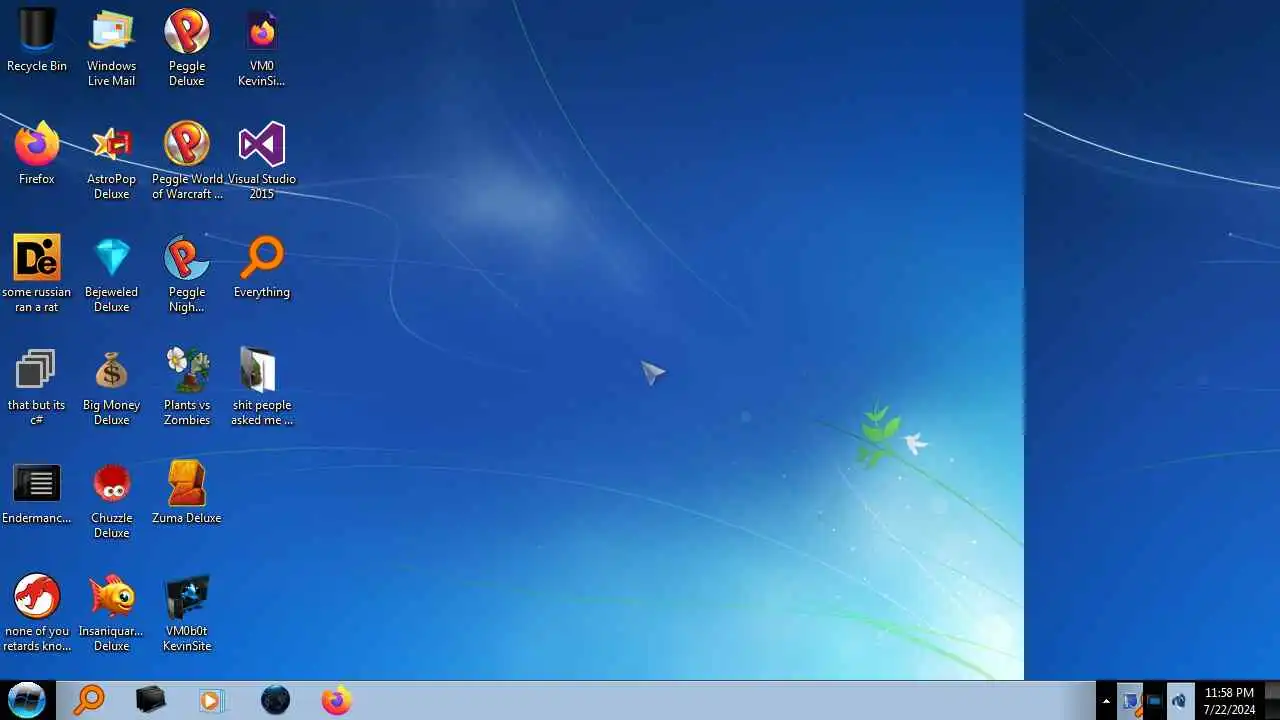Select the Peggle Deluxe desktop icon

[x=187, y=48]
